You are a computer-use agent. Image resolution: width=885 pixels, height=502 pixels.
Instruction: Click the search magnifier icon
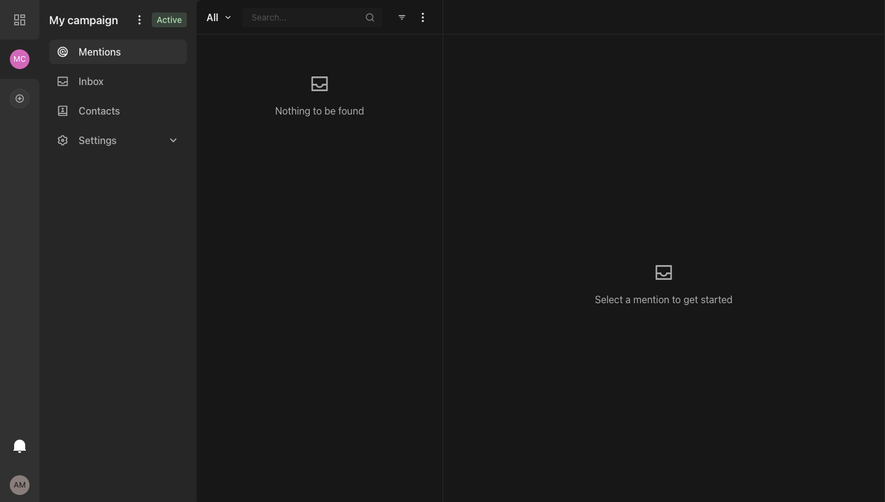370,18
